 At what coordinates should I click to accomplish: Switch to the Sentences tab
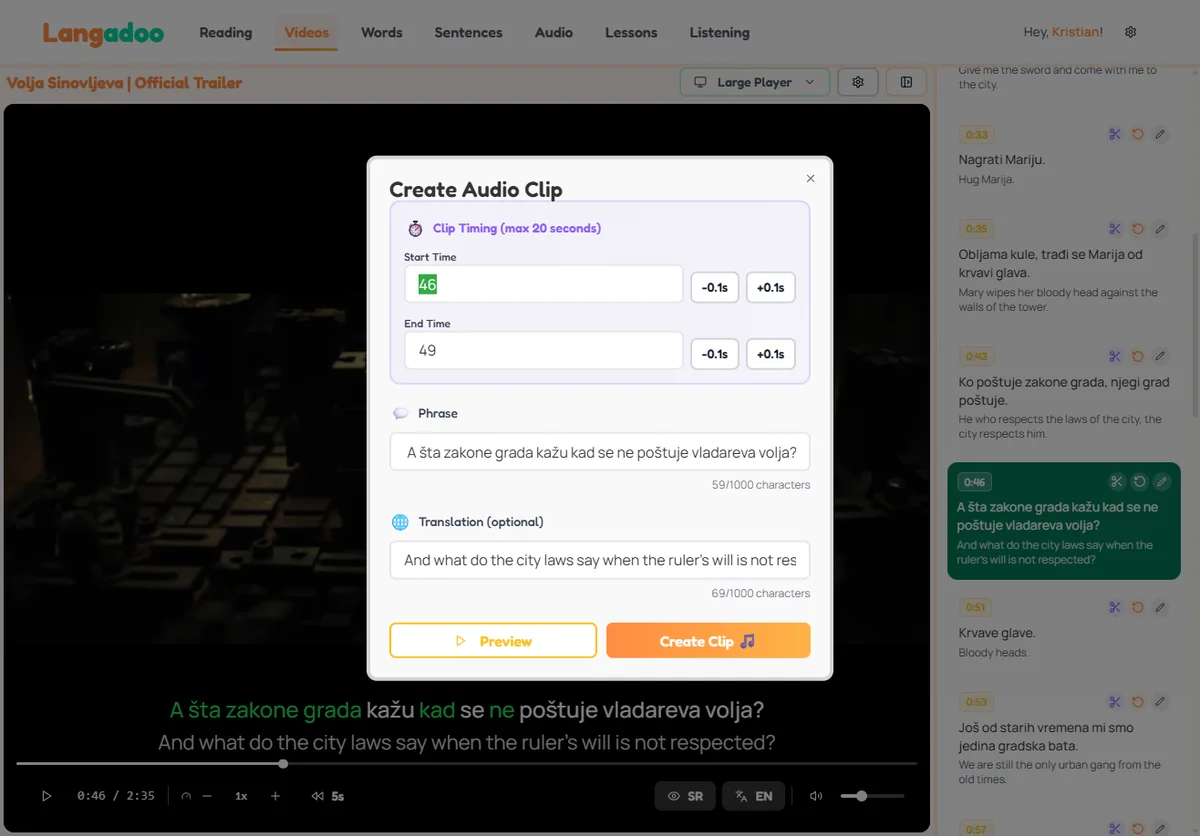468,32
